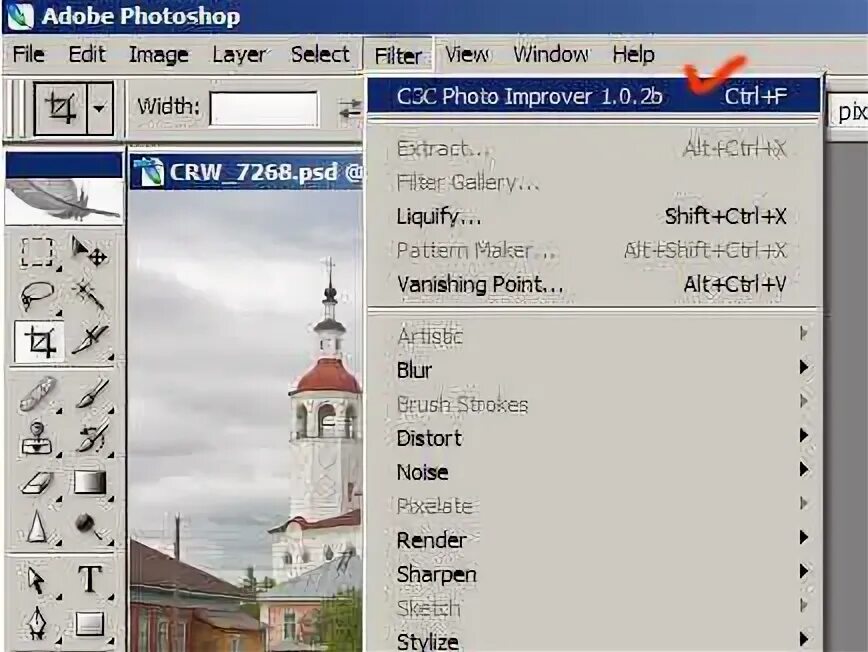This screenshot has height=652, width=868.
Task: Select the Slice tool
Action: [x=90, y=341]
